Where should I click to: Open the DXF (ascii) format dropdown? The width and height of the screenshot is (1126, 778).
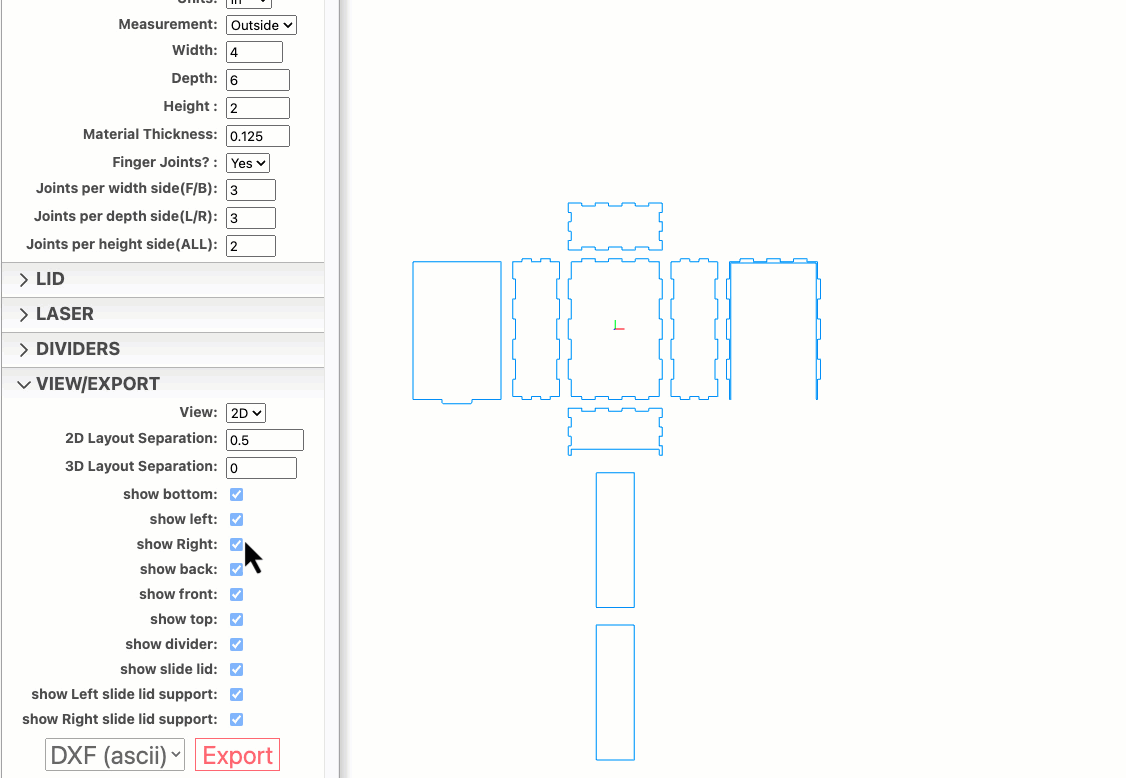[x=115, y=755]
